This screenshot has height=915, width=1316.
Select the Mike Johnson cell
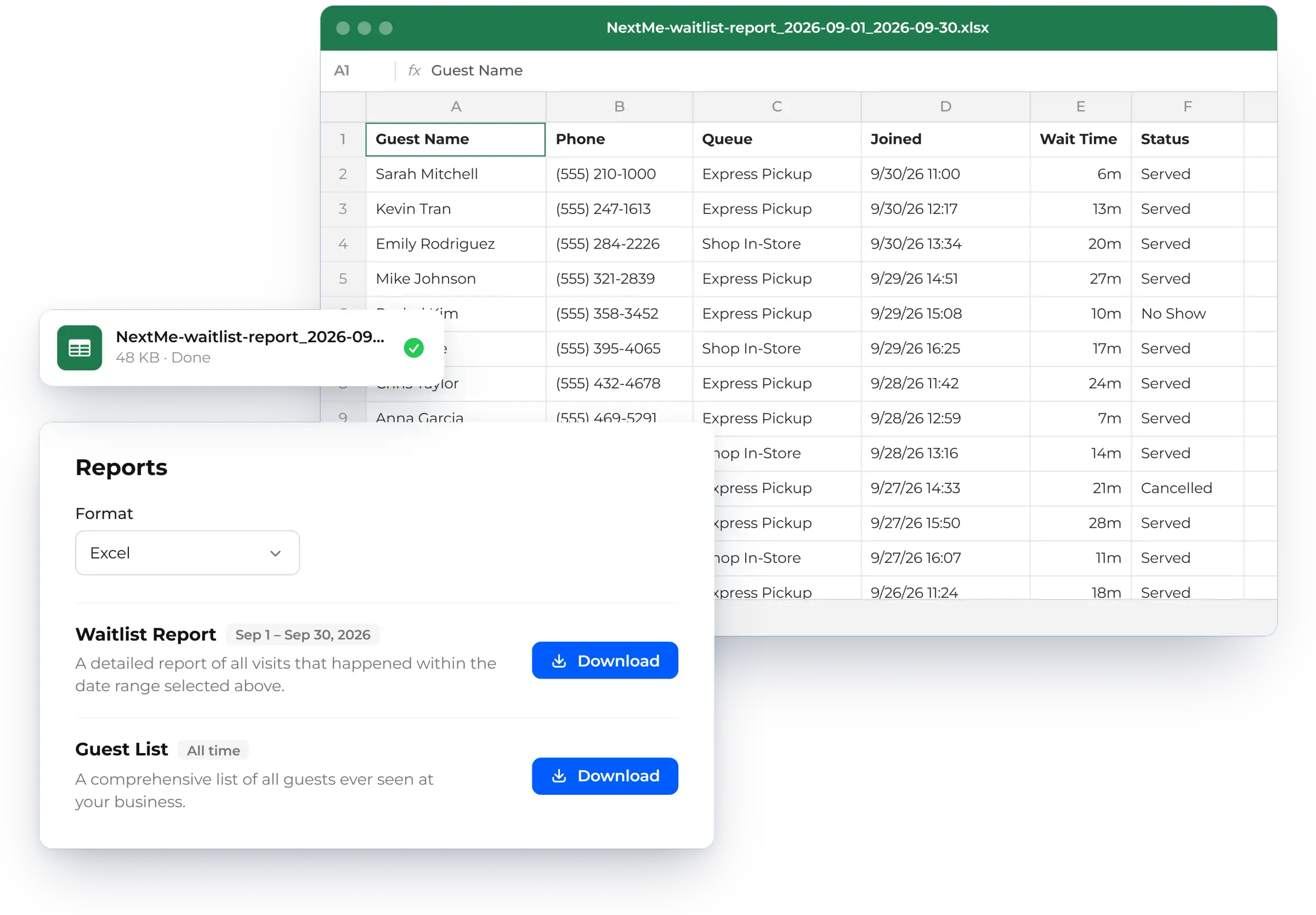point(456,279)
